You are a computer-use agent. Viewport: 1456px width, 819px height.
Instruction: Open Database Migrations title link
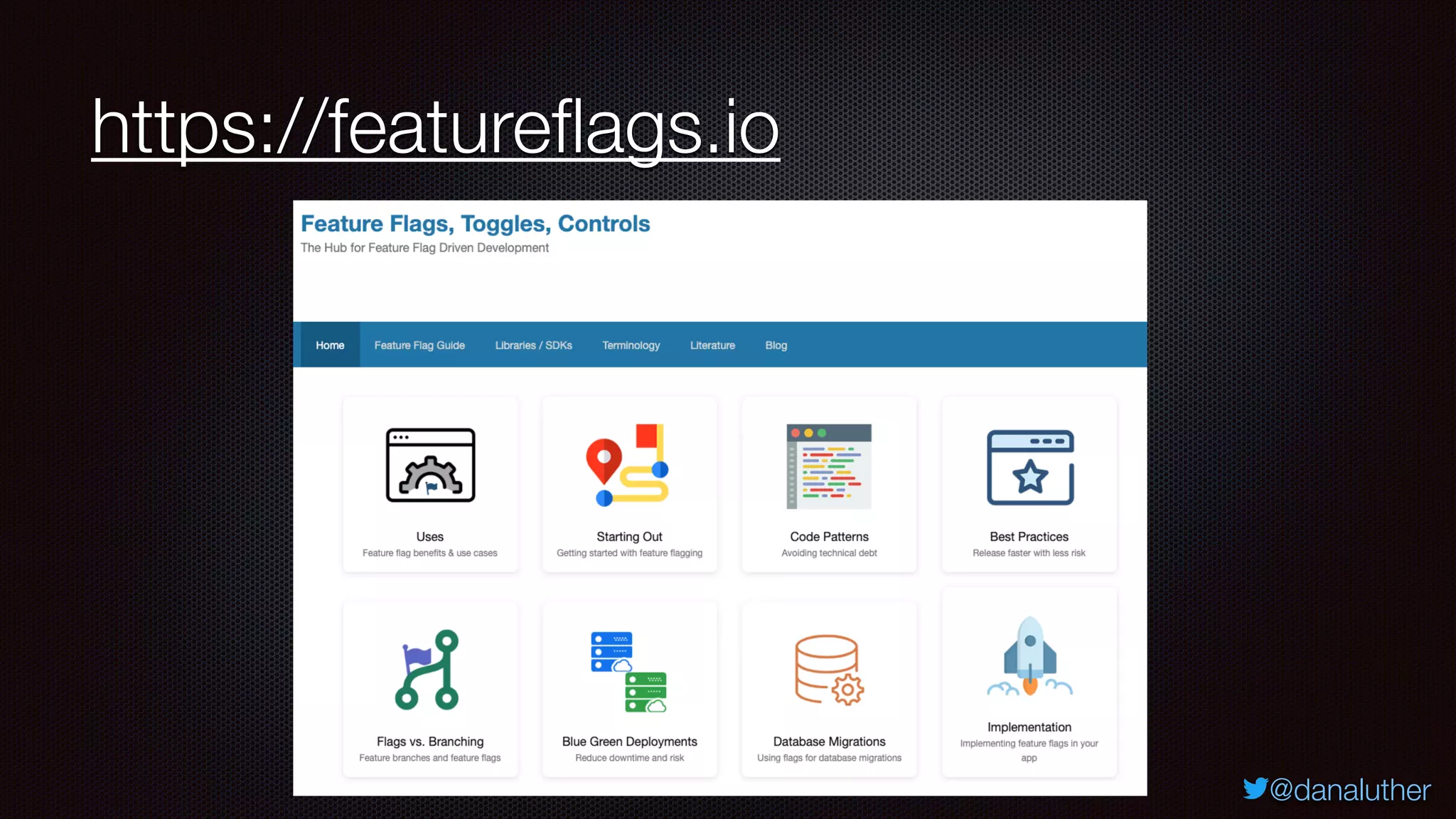click(829, 742)
